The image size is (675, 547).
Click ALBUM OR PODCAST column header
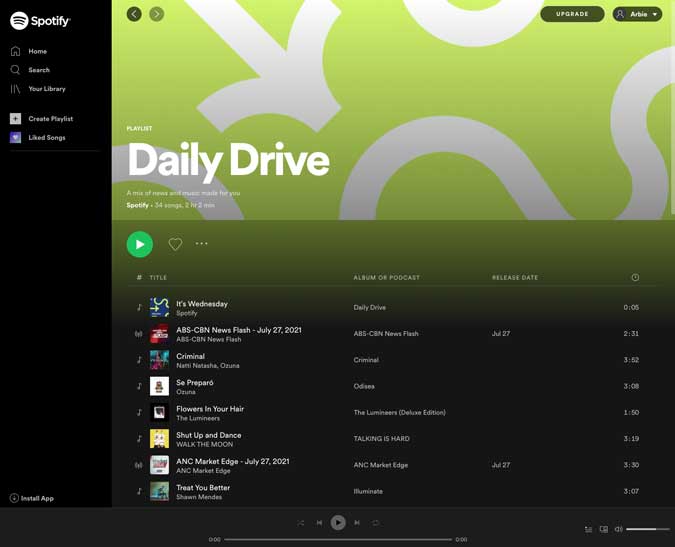pyautogui.click(x=386, y=278)
